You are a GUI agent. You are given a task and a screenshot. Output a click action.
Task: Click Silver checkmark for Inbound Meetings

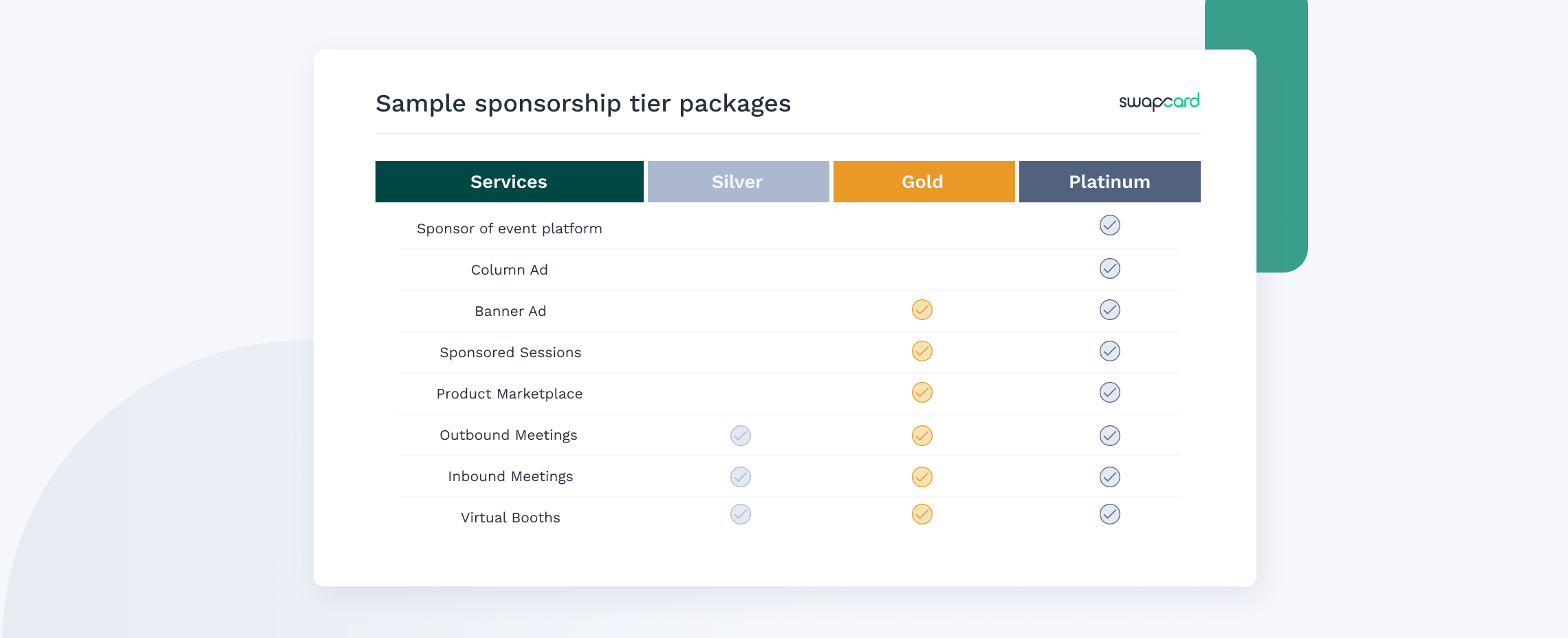pos(741,477)
